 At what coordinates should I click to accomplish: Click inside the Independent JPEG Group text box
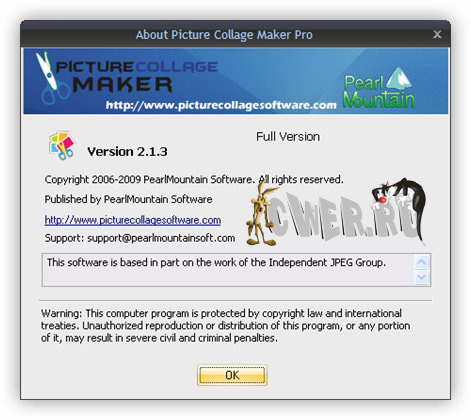(x=228, y=270)
